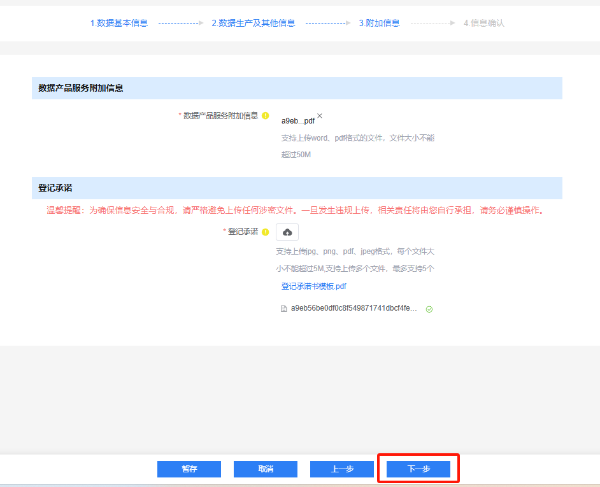Image resolution: width=600 pixels, height=487 pixels.
Task: Download the 登记承诺书模板.pdf template
Action: (313, 286)
